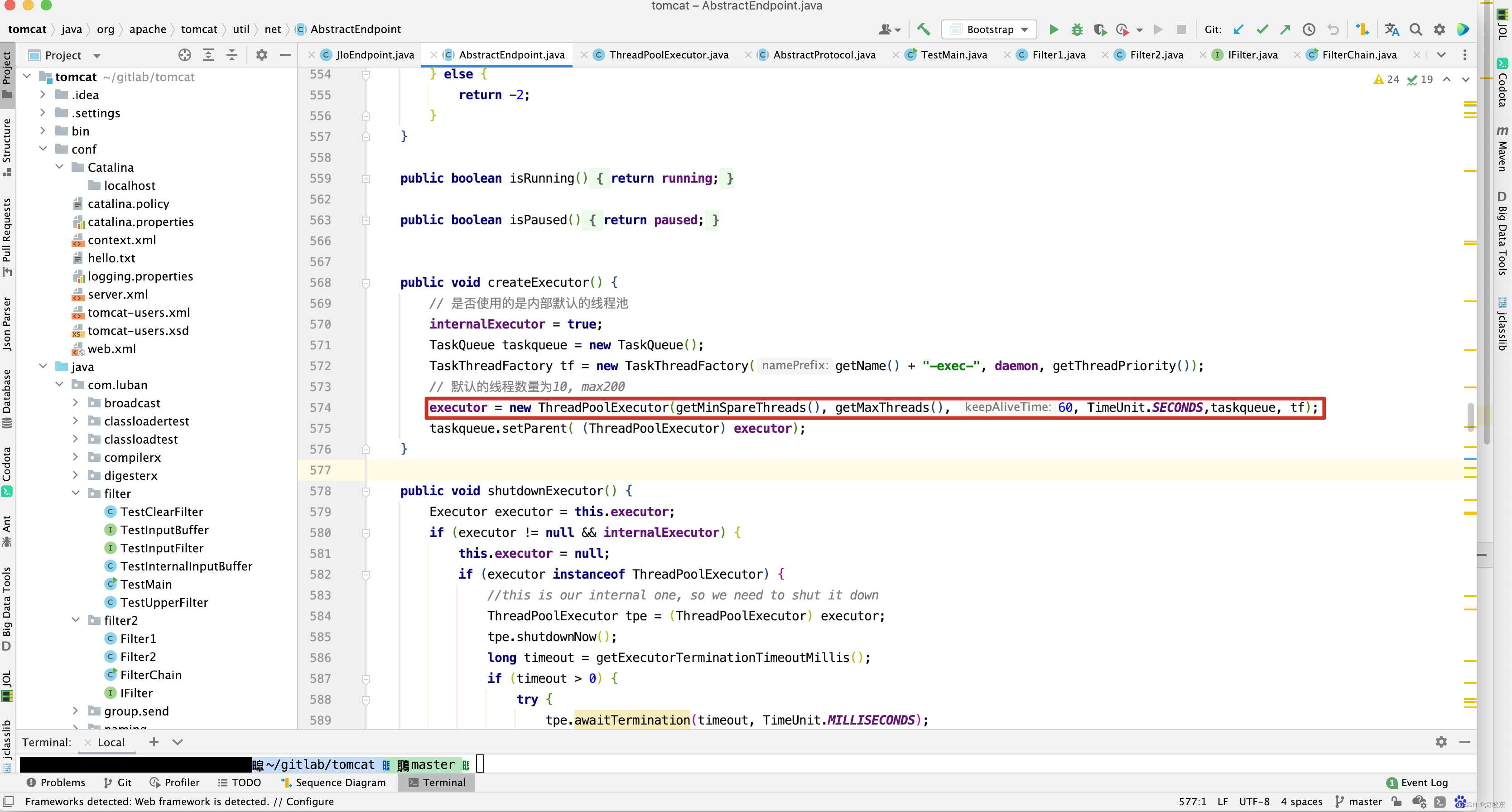Toggle the jclasslib right sidebar panel
The height and width of the screenshot is (812, 1512).
[x=1502, y=324]
